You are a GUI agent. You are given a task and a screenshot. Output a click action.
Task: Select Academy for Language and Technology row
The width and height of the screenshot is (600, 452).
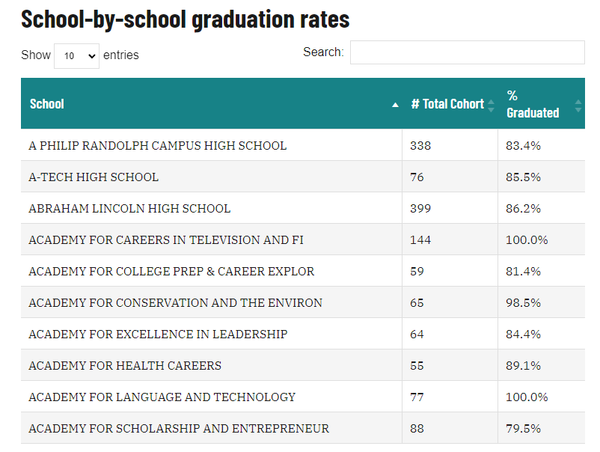click(162, 397)
